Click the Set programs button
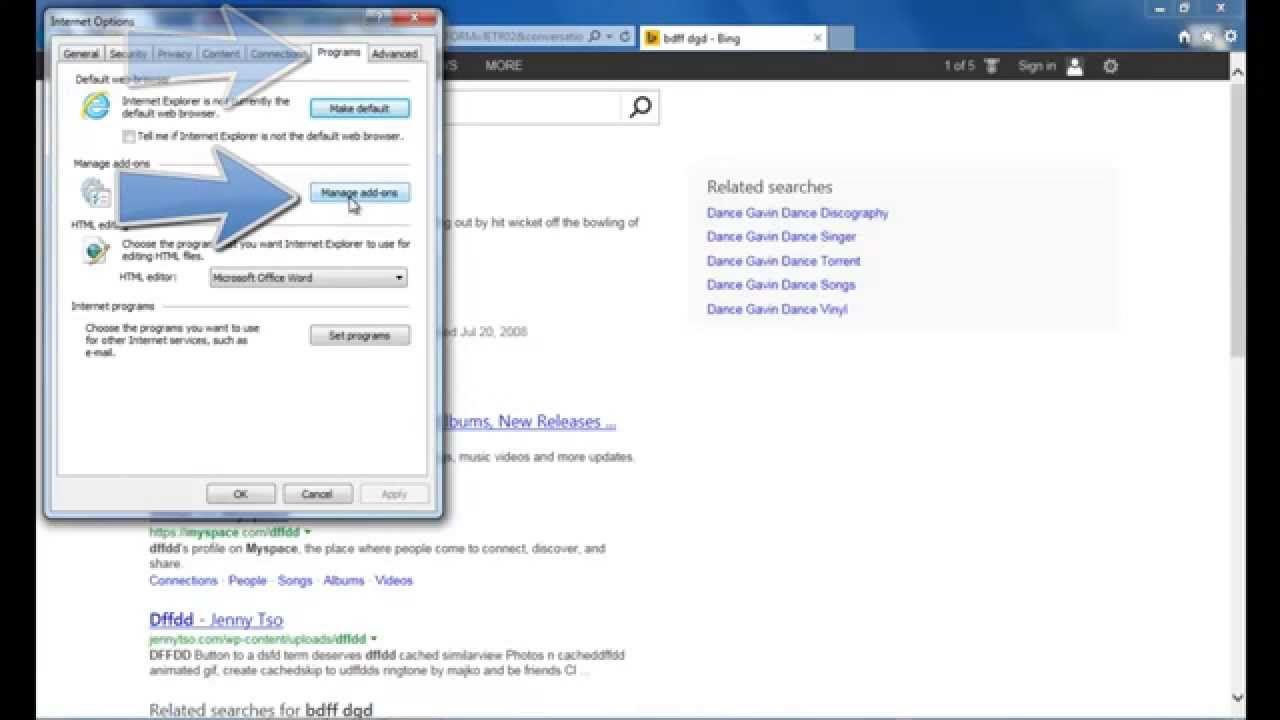1280x720 pixels. point(360,336)
